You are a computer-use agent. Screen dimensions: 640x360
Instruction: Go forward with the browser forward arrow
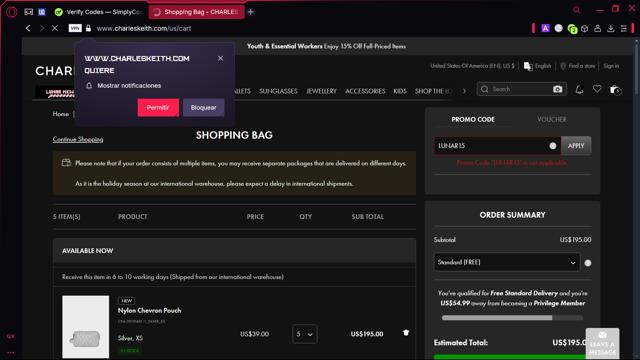coord(41,28)
